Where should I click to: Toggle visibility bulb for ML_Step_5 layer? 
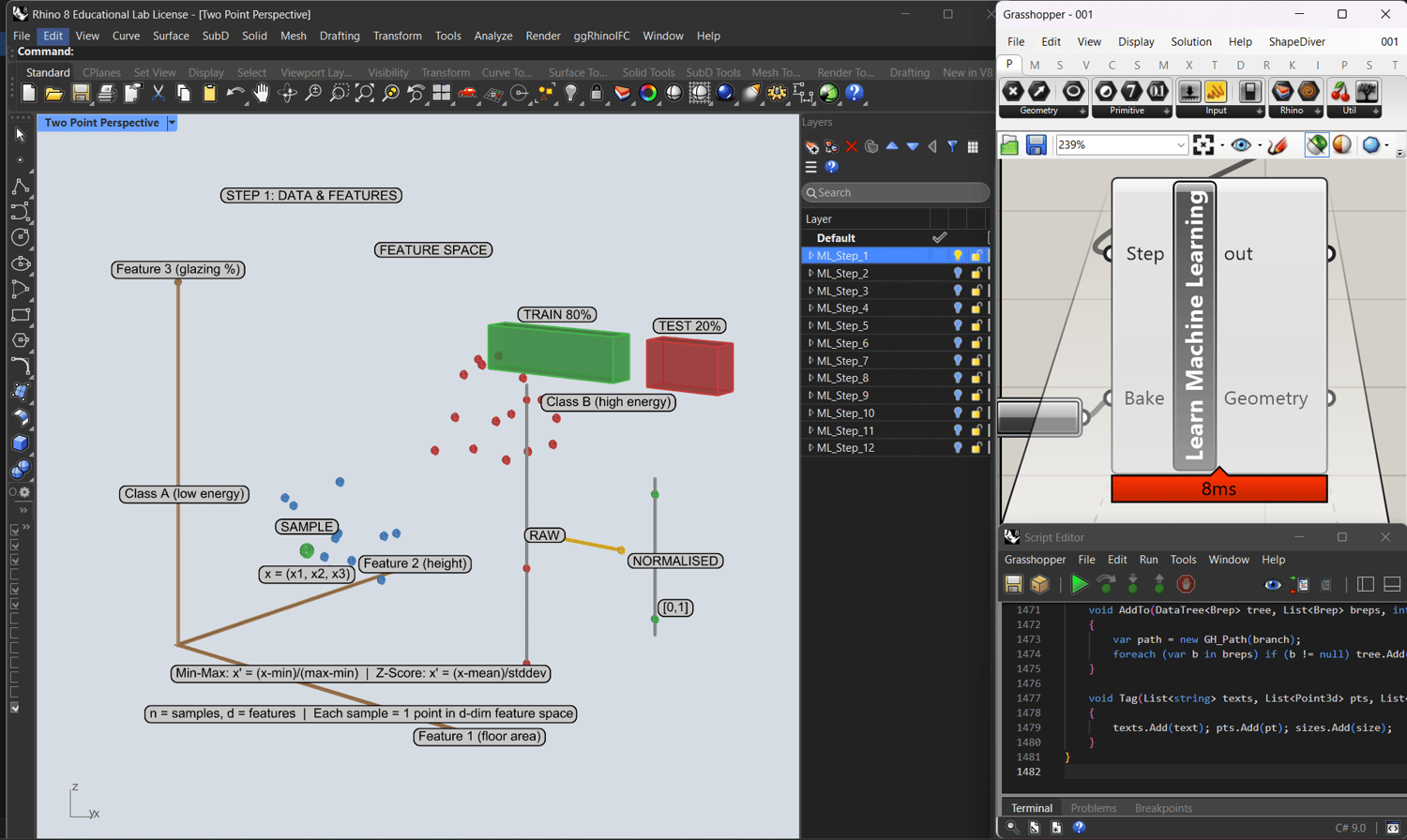coord(958,326)
